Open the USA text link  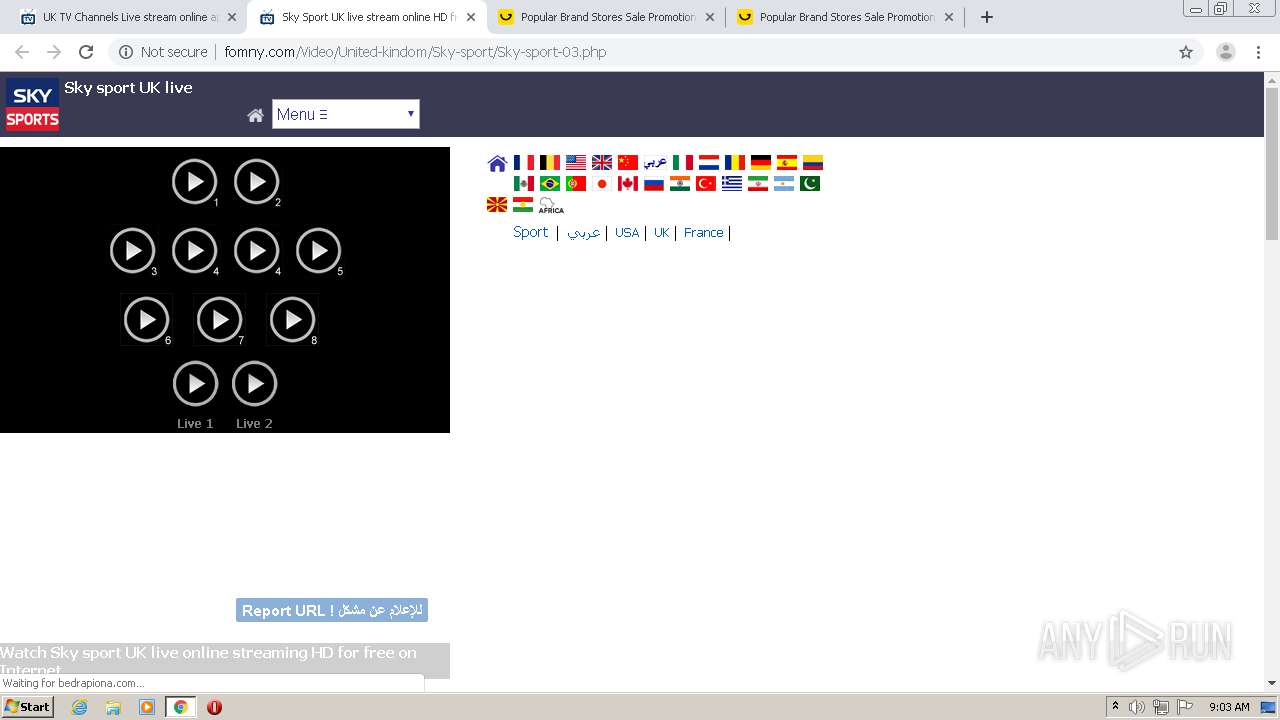click(627, 232)
